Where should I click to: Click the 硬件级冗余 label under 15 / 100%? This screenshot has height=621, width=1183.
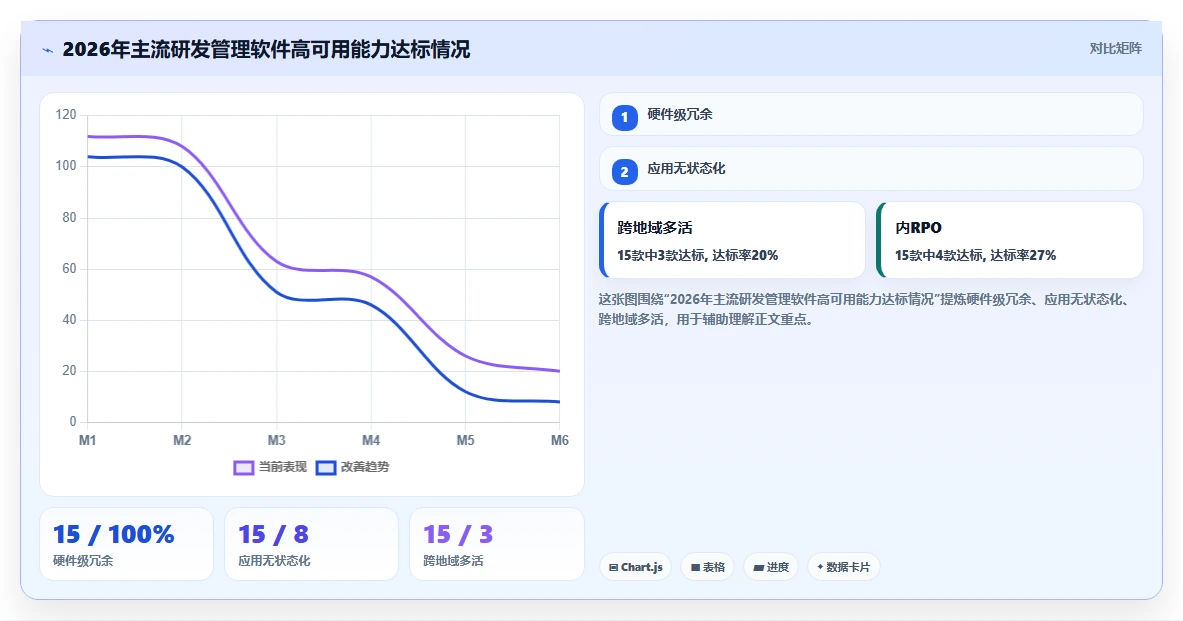(x=83, y=561)
